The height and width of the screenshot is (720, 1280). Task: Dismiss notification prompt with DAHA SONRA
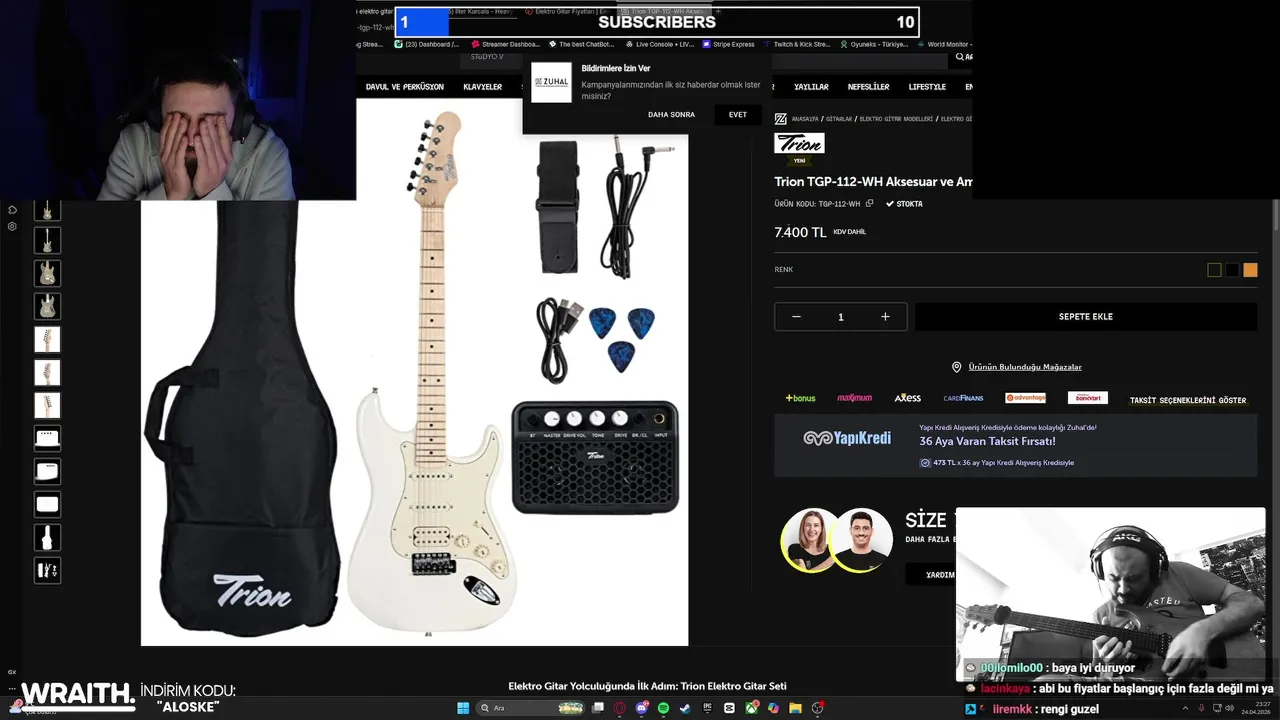tap(671, 115)
